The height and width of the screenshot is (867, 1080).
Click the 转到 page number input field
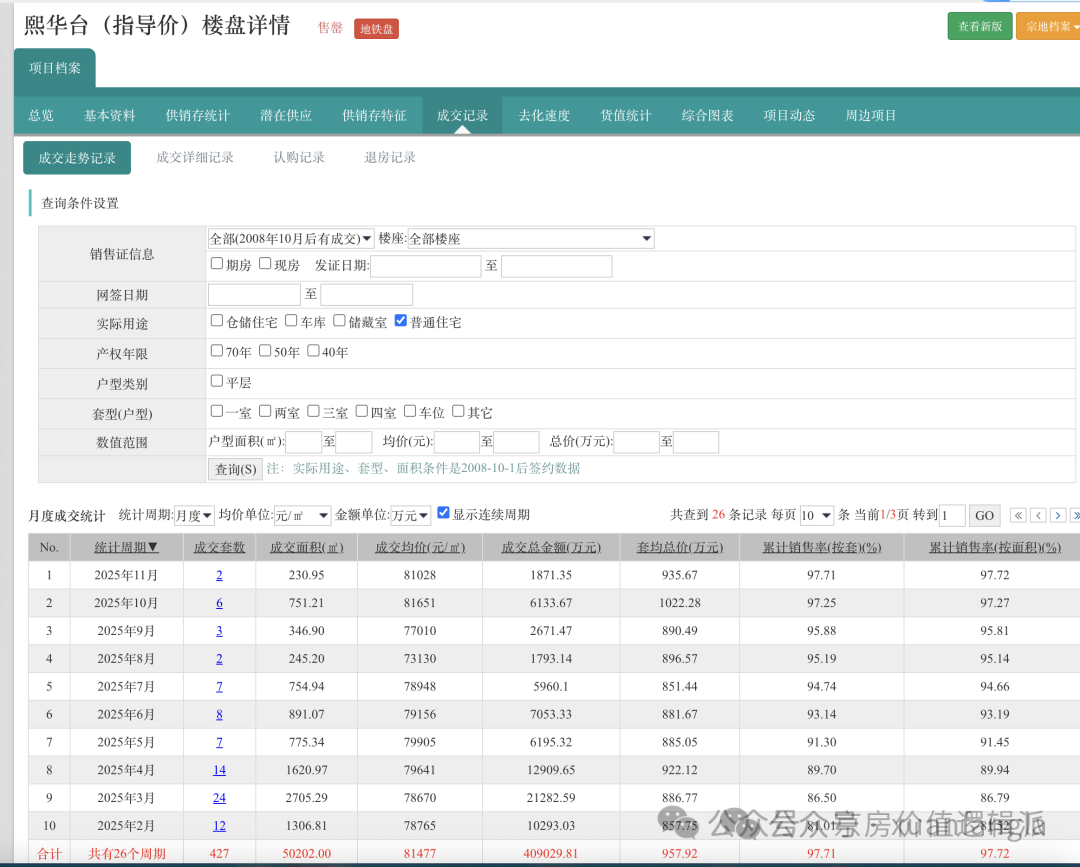[952, 515]
